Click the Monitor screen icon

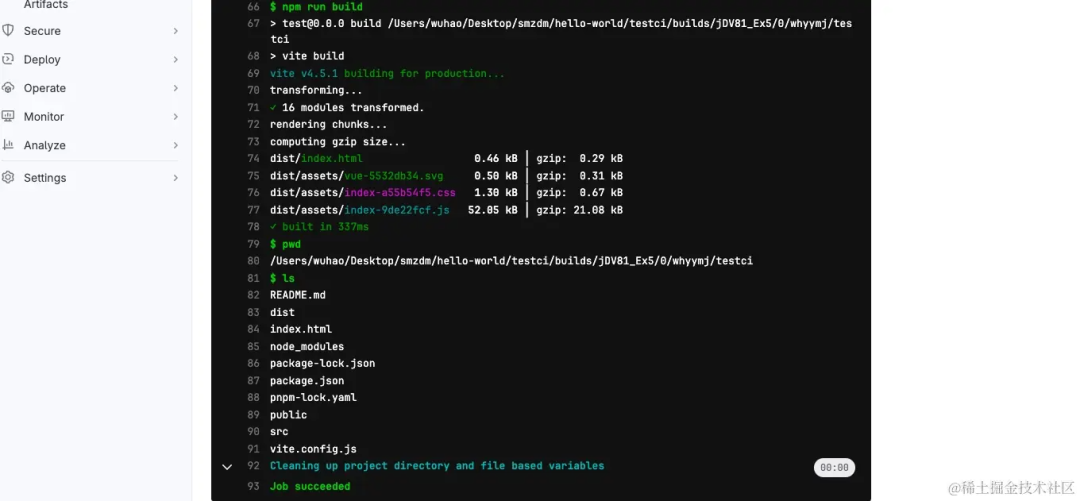pyautogui.click(x=8, y=116)
